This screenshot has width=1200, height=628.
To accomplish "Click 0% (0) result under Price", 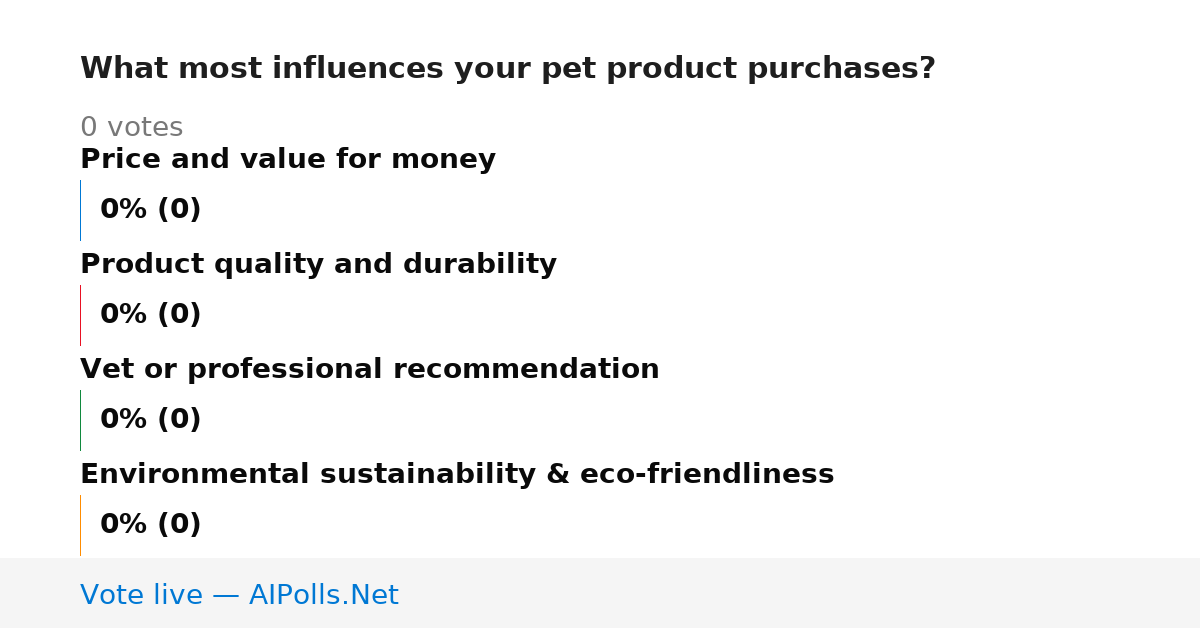I will click(151, 210).
